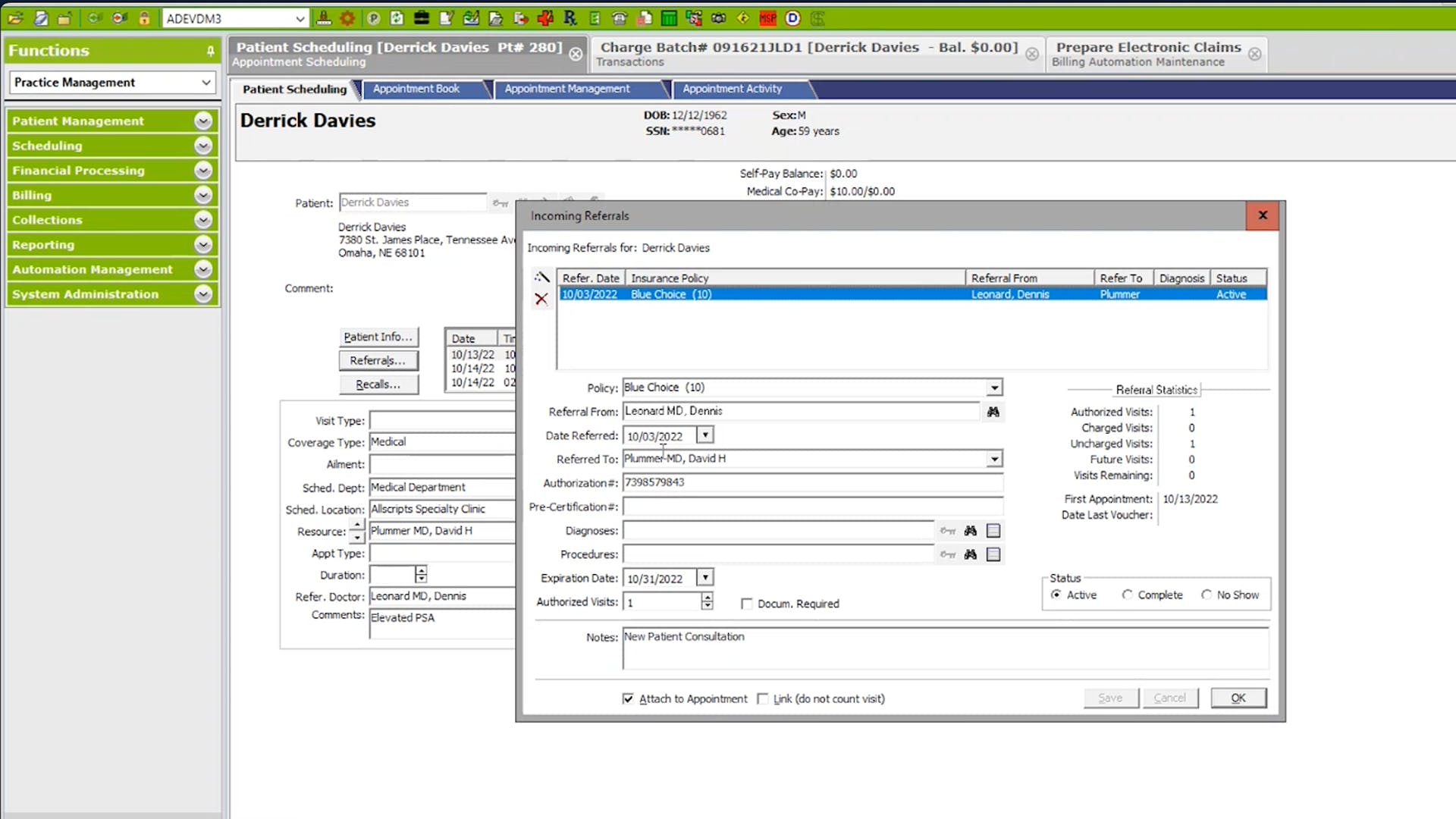Click into the Pre-Certification# input field

811,507
